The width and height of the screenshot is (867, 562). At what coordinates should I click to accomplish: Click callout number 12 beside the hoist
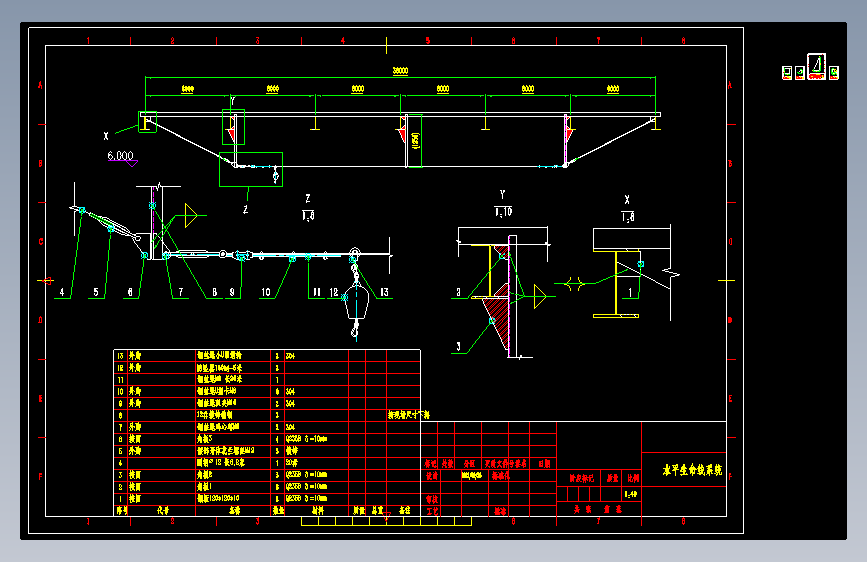(x=333, y=292)
